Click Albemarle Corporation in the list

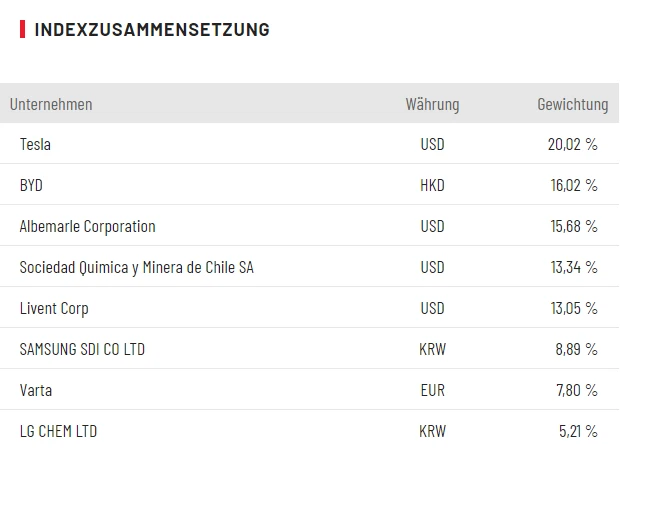[x=87, y=226]
